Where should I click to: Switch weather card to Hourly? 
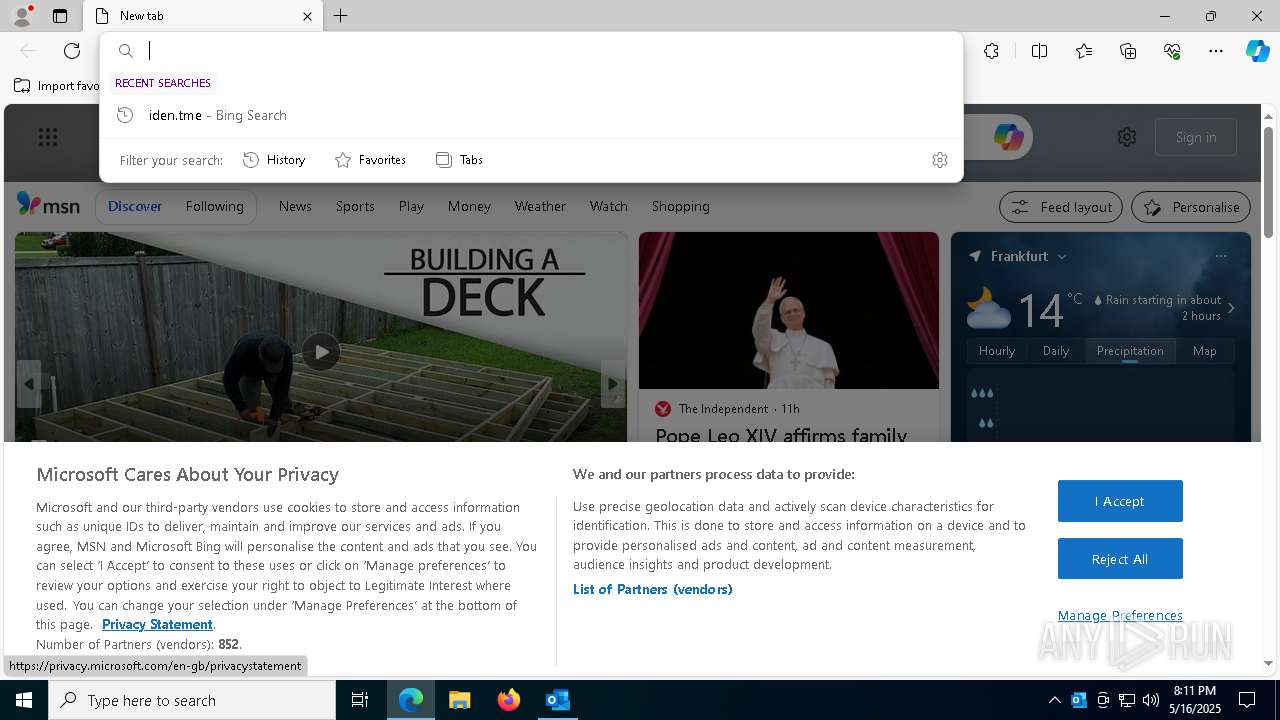[x=997, y=351]
